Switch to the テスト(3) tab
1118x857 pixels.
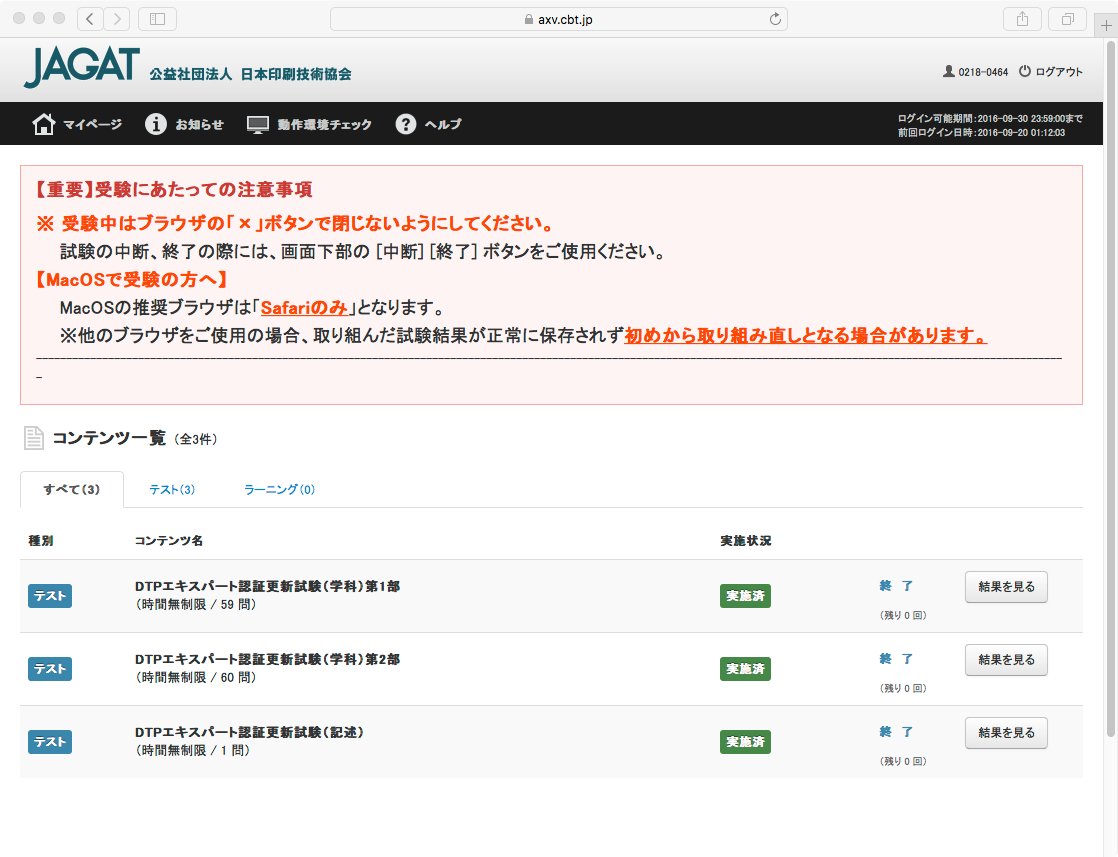pos(172,489)
